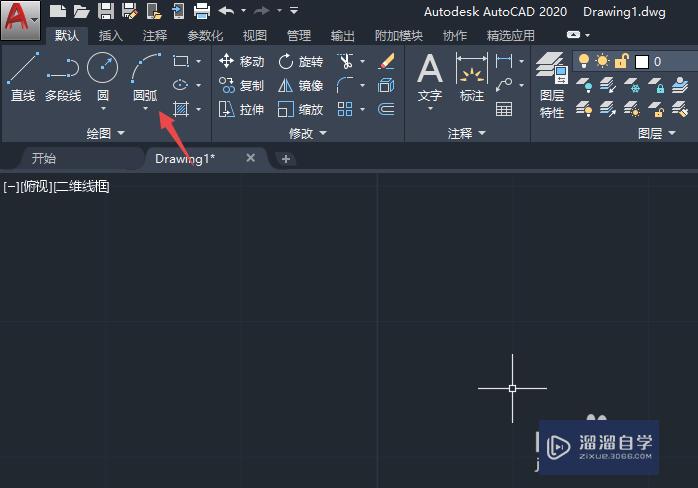698x488 pixels.
Task: Toggle layer 0 on/off lightbulb
Action: [x=584, y=61]
